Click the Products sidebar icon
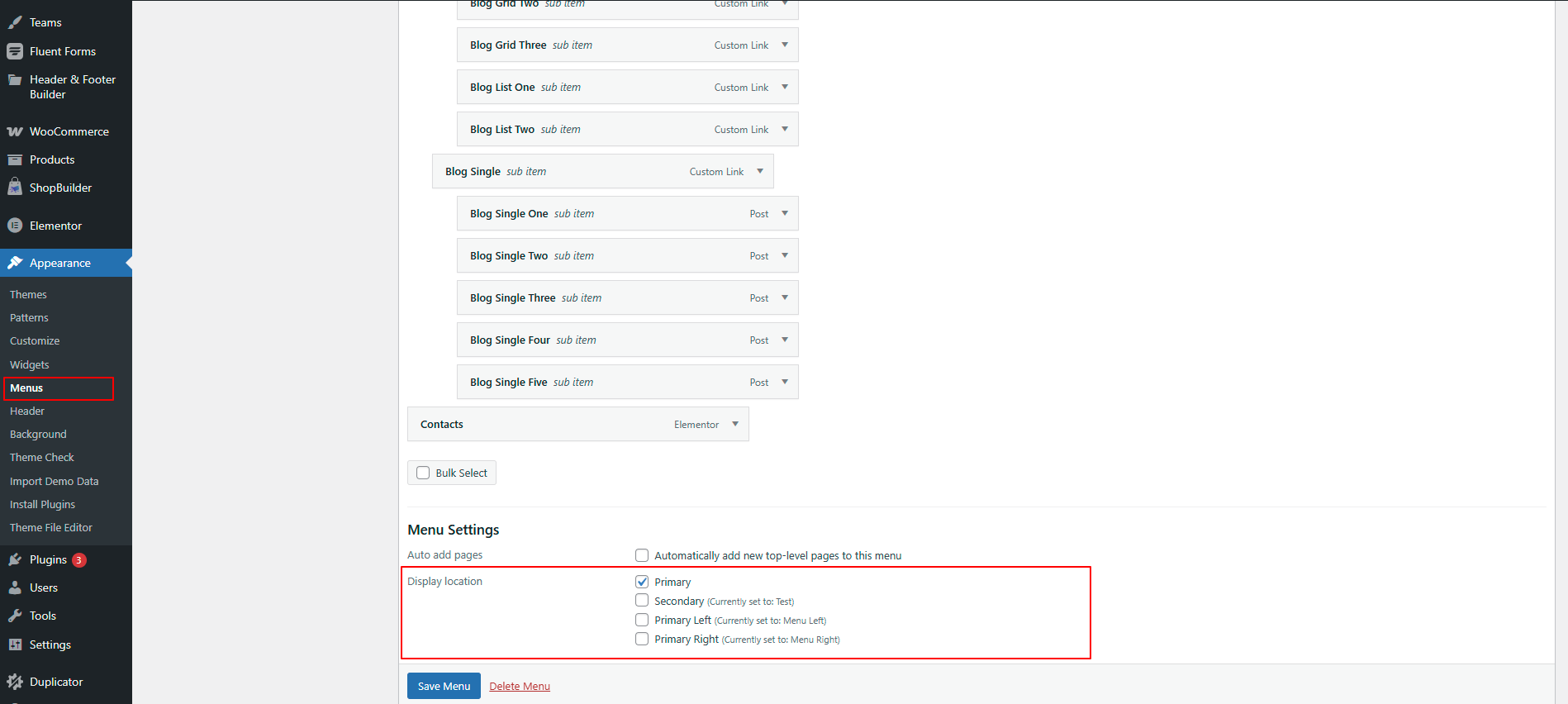 point(15,159)
